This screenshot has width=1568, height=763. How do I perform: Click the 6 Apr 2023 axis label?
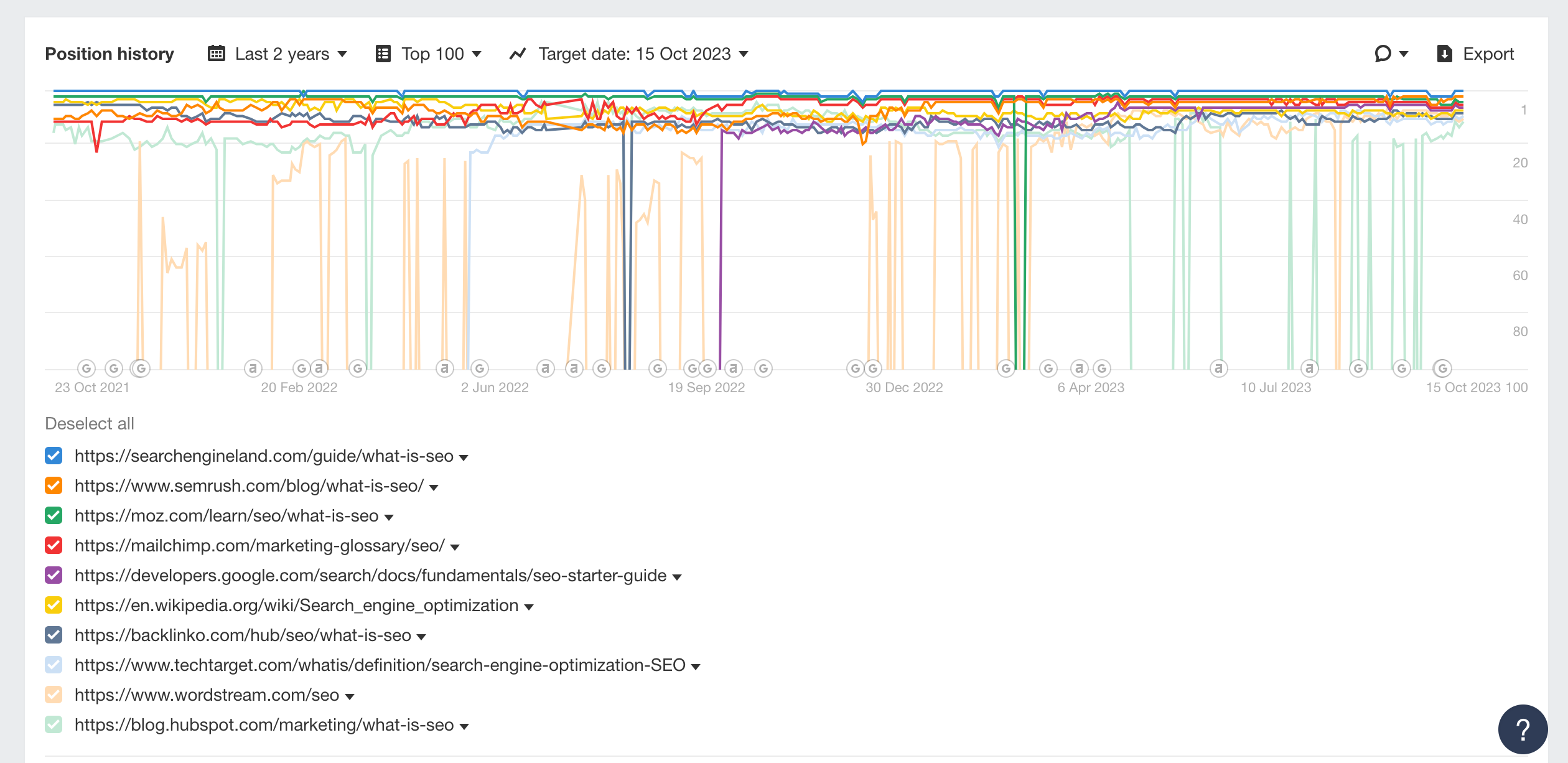point(1091,387)
